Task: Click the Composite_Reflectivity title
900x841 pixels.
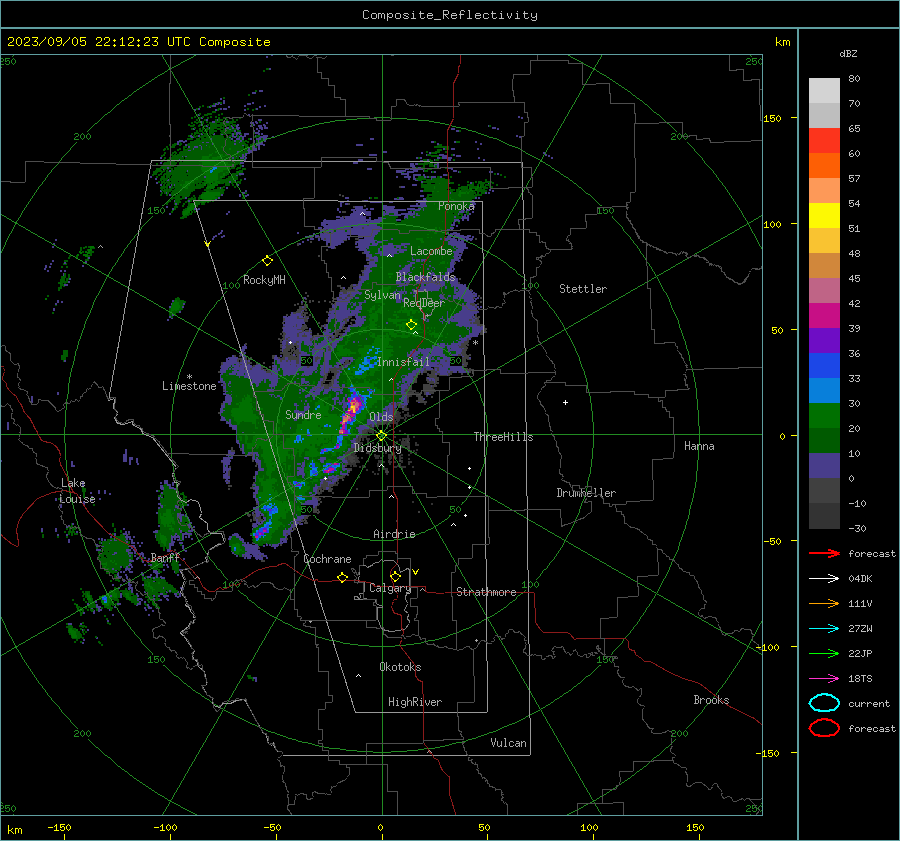Action: pos(450,15)
